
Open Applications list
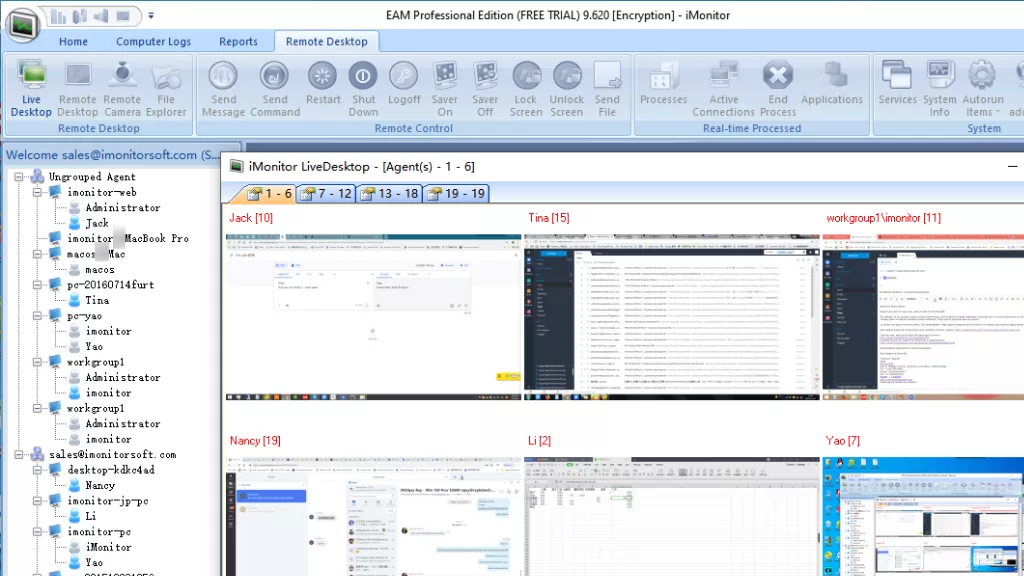(x=832, y=83)
